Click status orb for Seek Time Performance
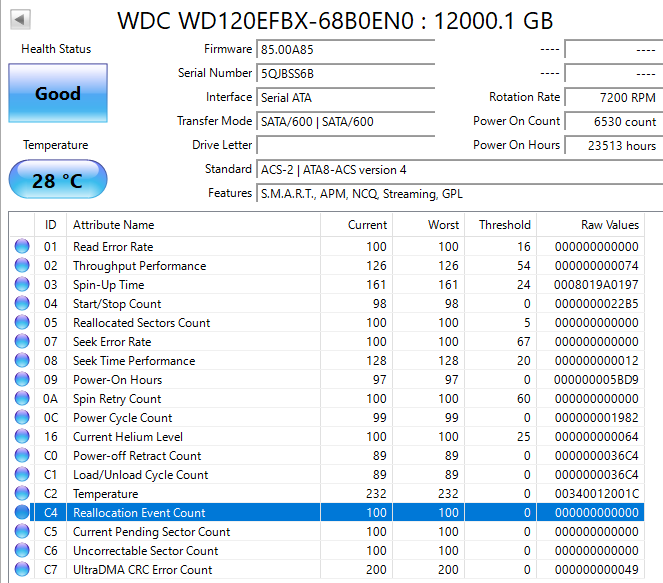The width and height of the screenshot is (663, 583). pyautogui.click(x=22, y=360)
